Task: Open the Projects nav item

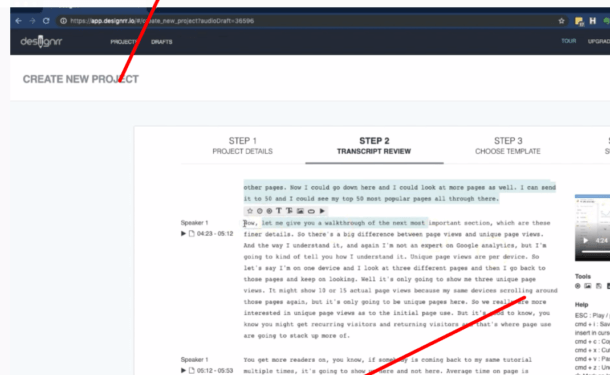Action: tap(123, 42)
